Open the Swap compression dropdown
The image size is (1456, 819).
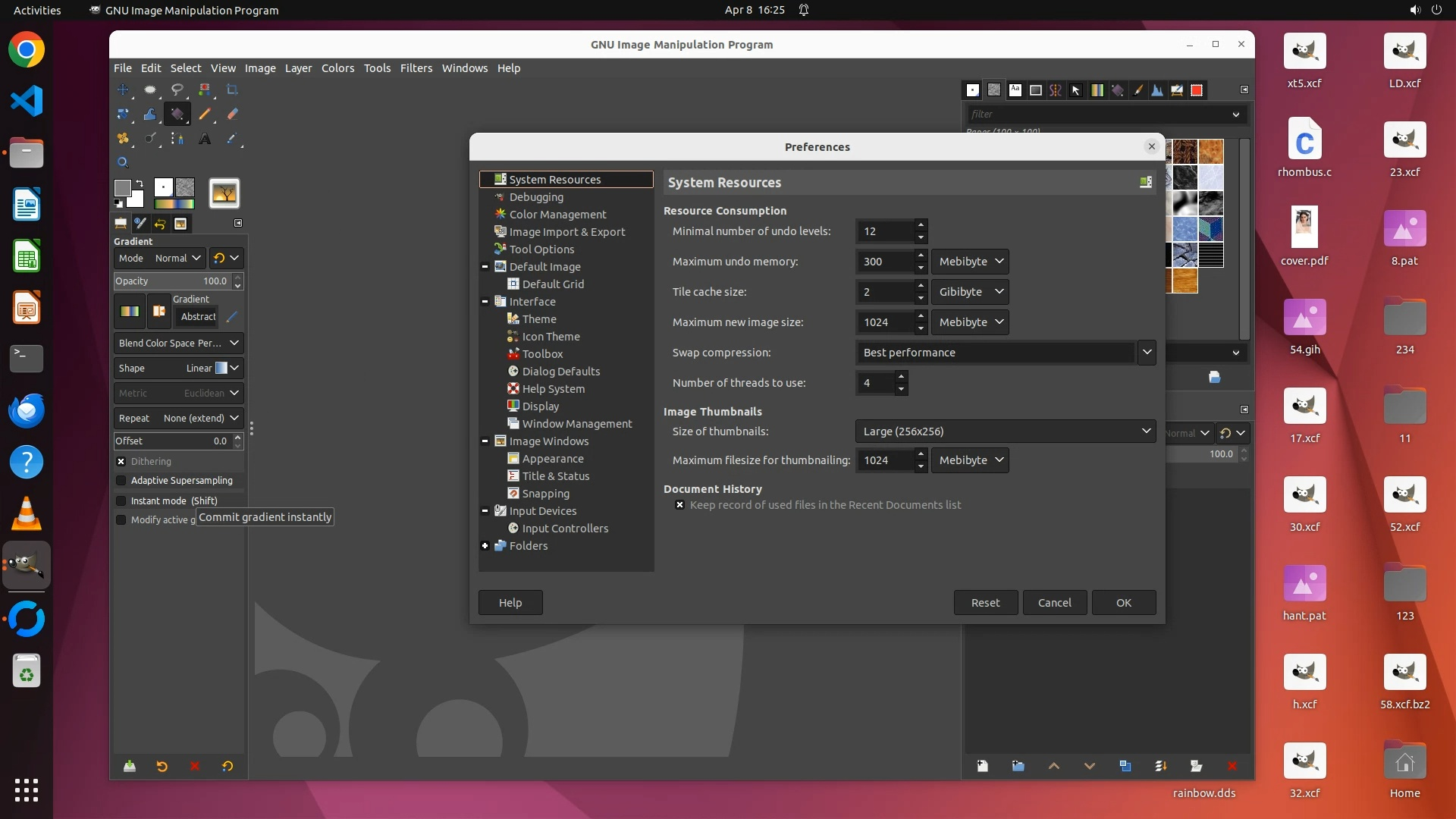[x=1147, y=352]
